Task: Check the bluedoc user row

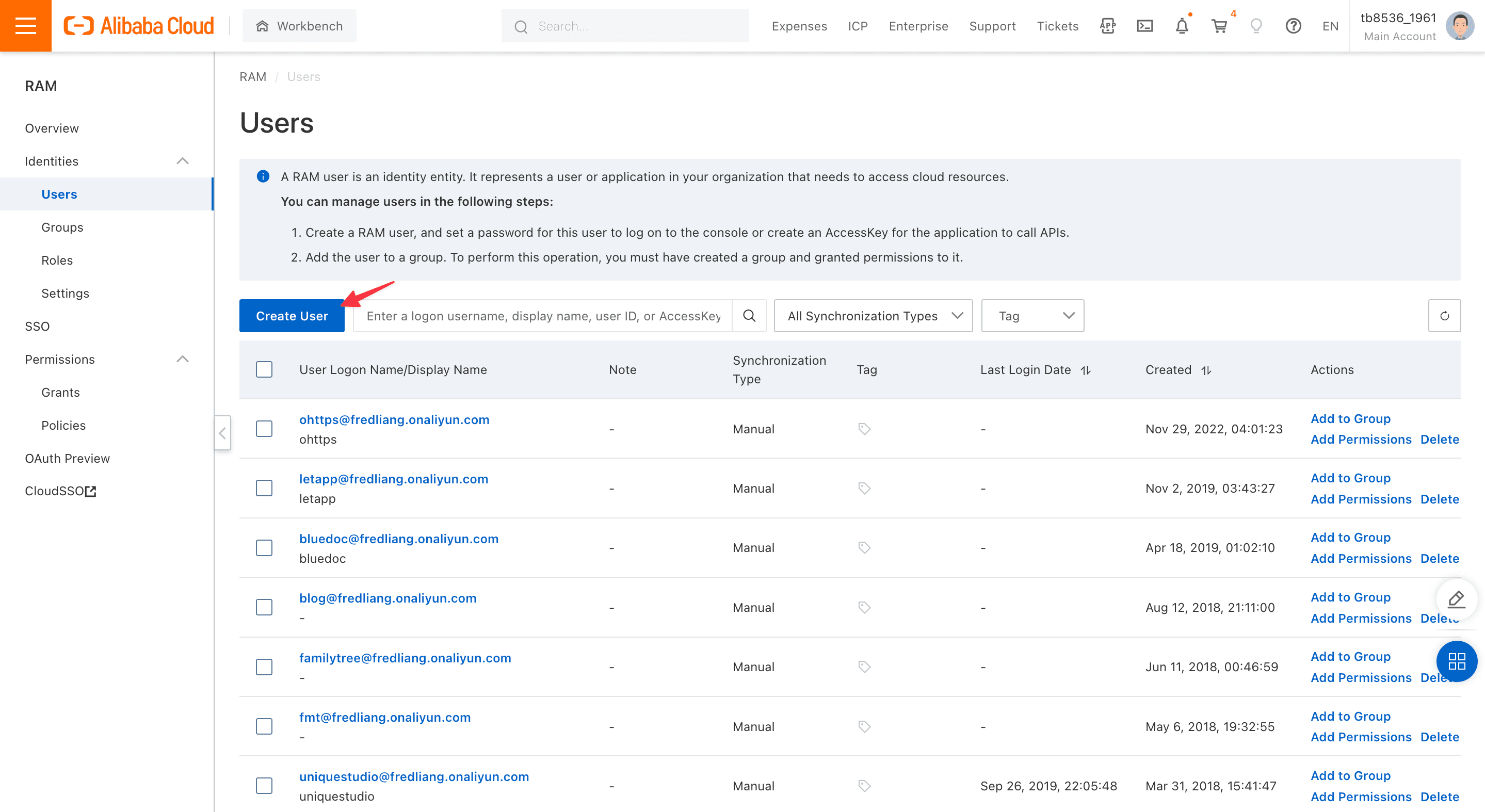Action: (264, 547)
